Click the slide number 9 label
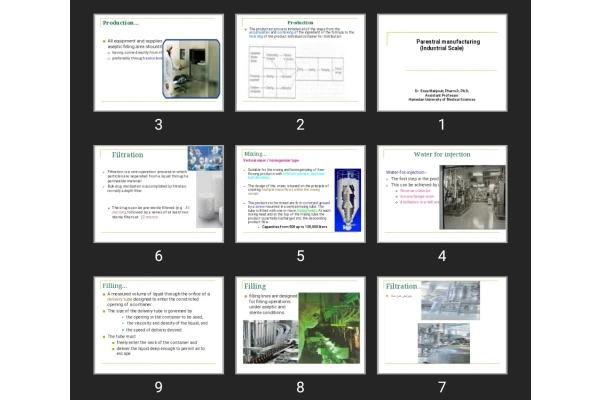Viewport: 600px width, 400px height. pos(158,386)
